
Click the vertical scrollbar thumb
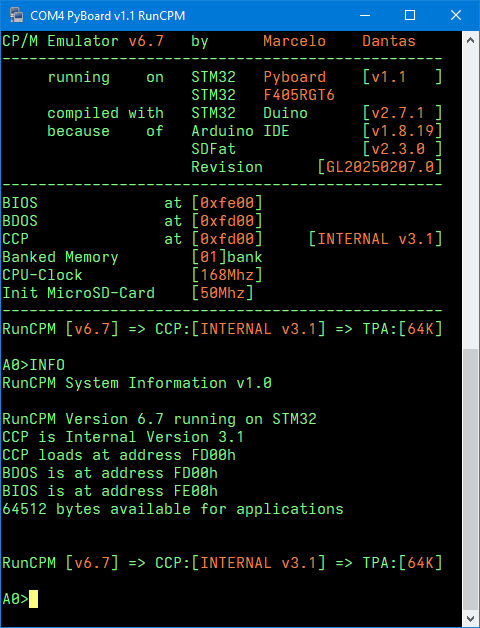click(471, 478)
